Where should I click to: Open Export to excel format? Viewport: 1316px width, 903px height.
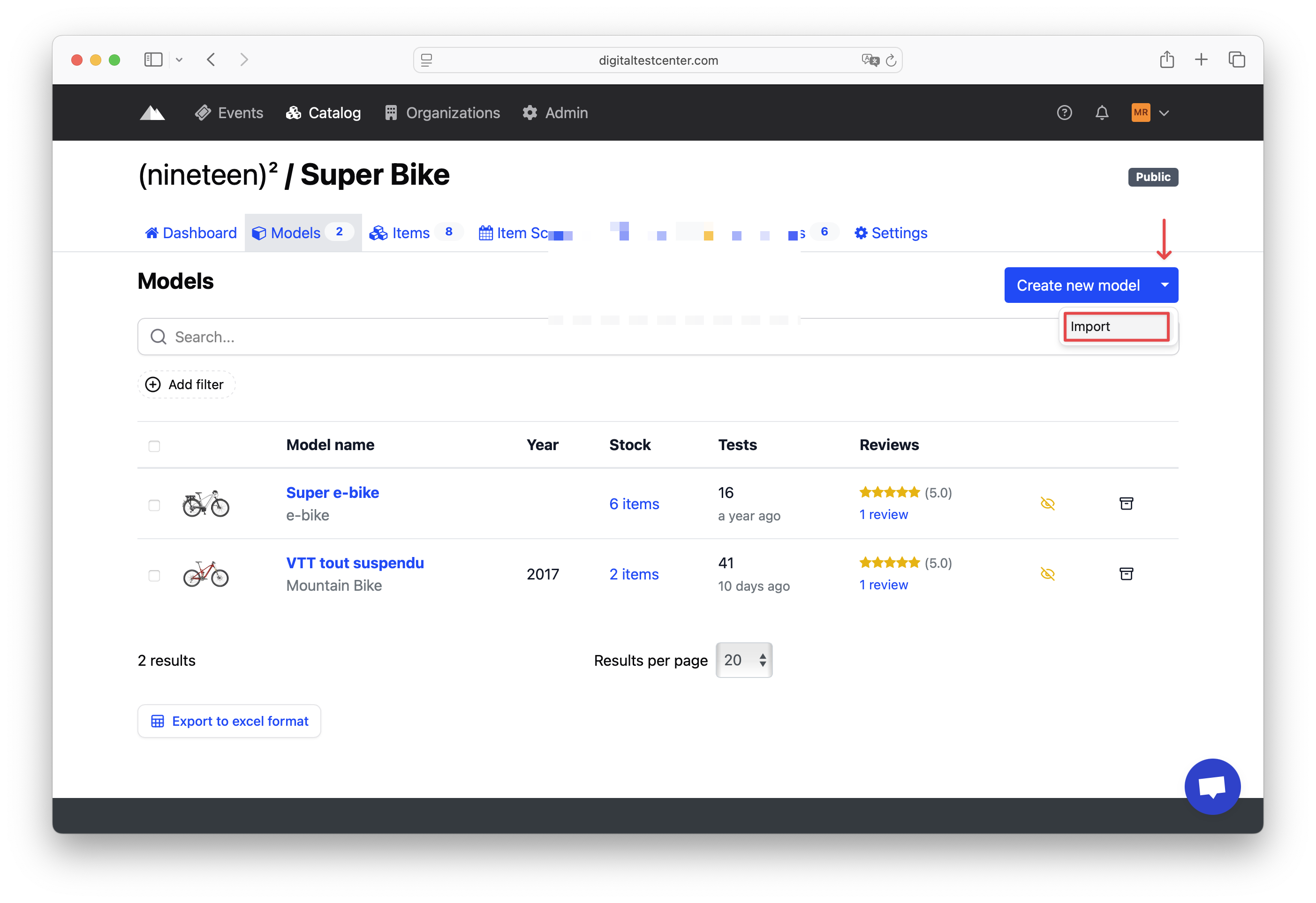229,721
